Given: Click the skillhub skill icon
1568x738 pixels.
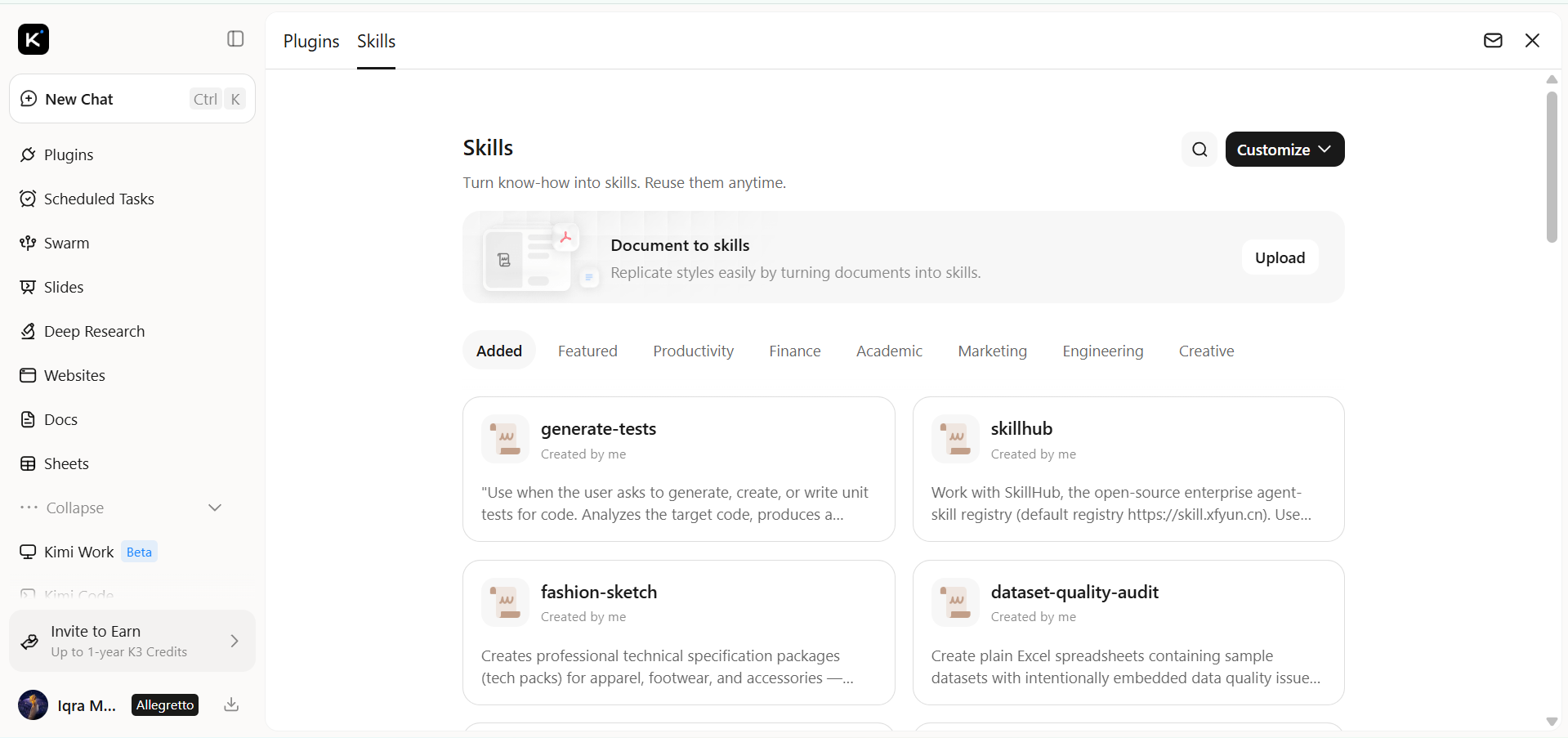Looking at the screenshot, I should tap(955, 439).
